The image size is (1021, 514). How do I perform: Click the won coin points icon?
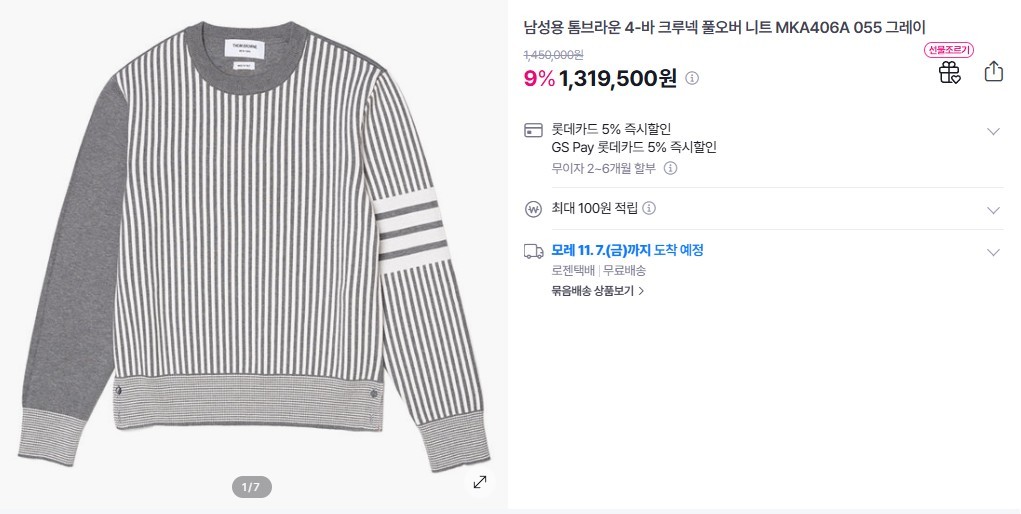tap(534, 209)
